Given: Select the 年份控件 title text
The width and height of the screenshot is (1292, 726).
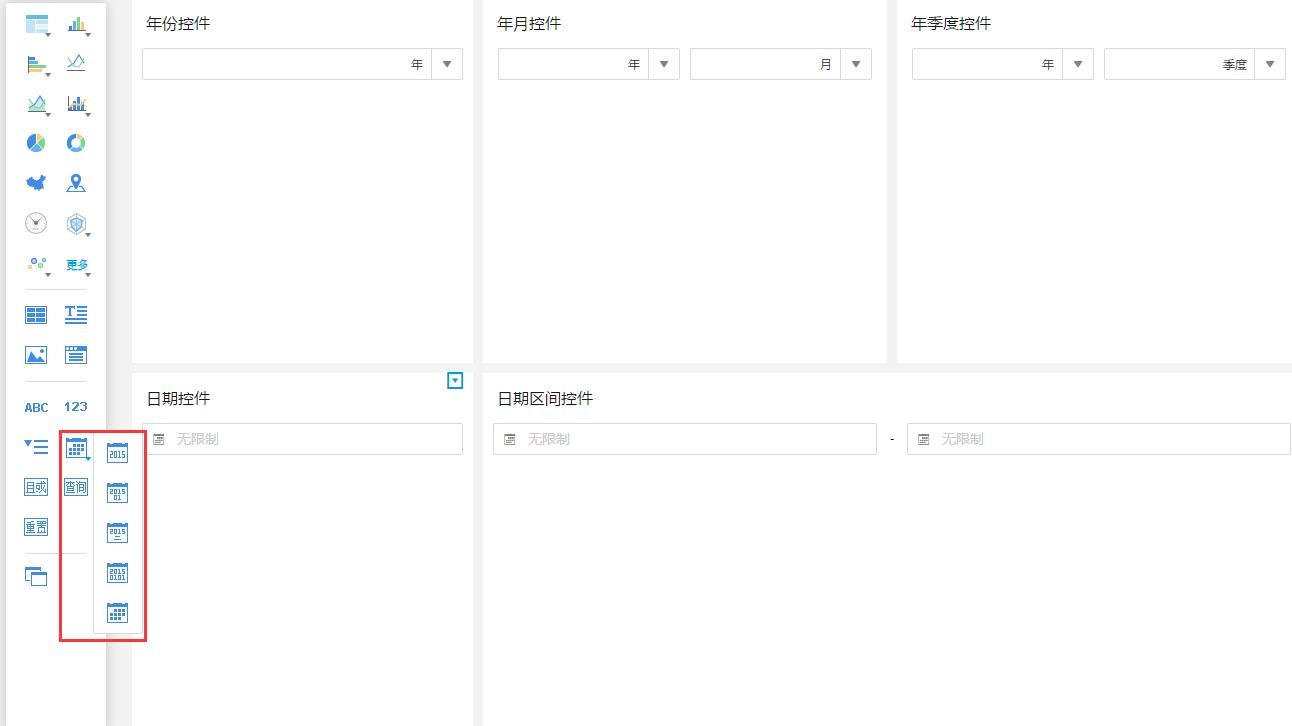Looking at the screenshot, I should [x=178, y=23].
